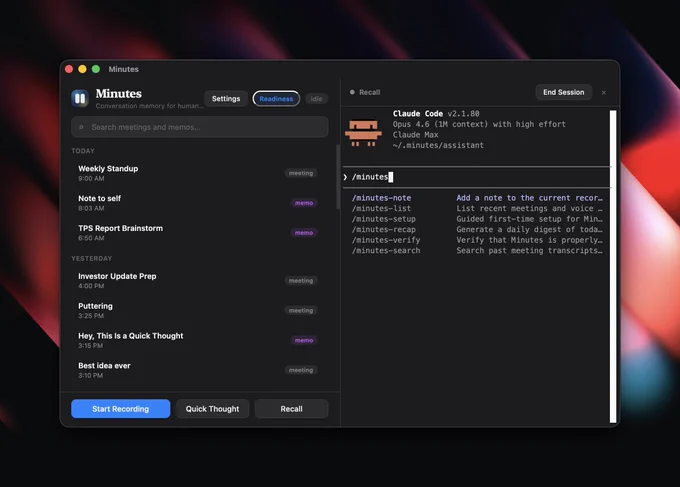This screenshot has width=680, height=487.
Task: Click the Claude Code v2.1.80 title text
Action: (x=436, y=114)
